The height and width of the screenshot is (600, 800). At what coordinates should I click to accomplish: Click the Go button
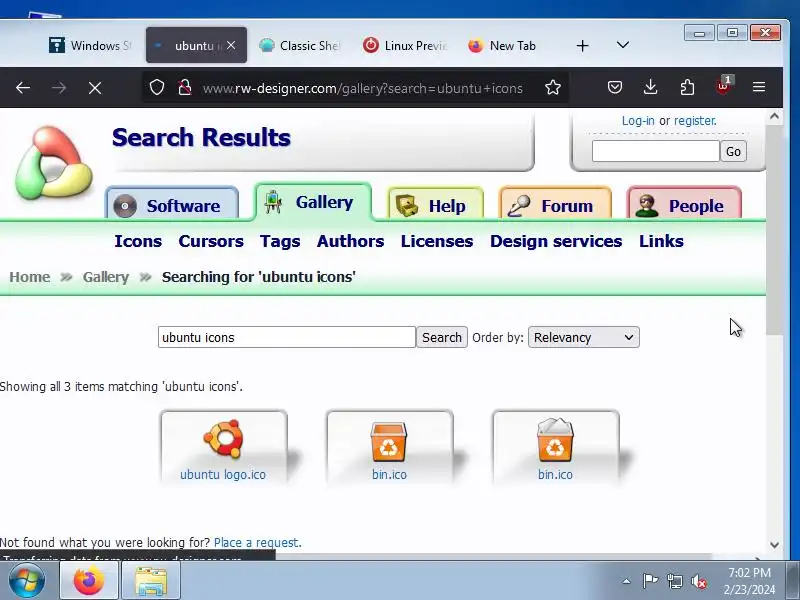733,151
